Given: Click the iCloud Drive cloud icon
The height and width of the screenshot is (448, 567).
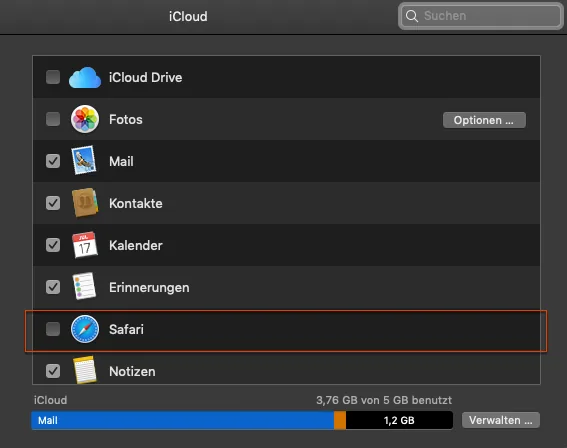Looking at the screenshot, I should click(85, 77).
